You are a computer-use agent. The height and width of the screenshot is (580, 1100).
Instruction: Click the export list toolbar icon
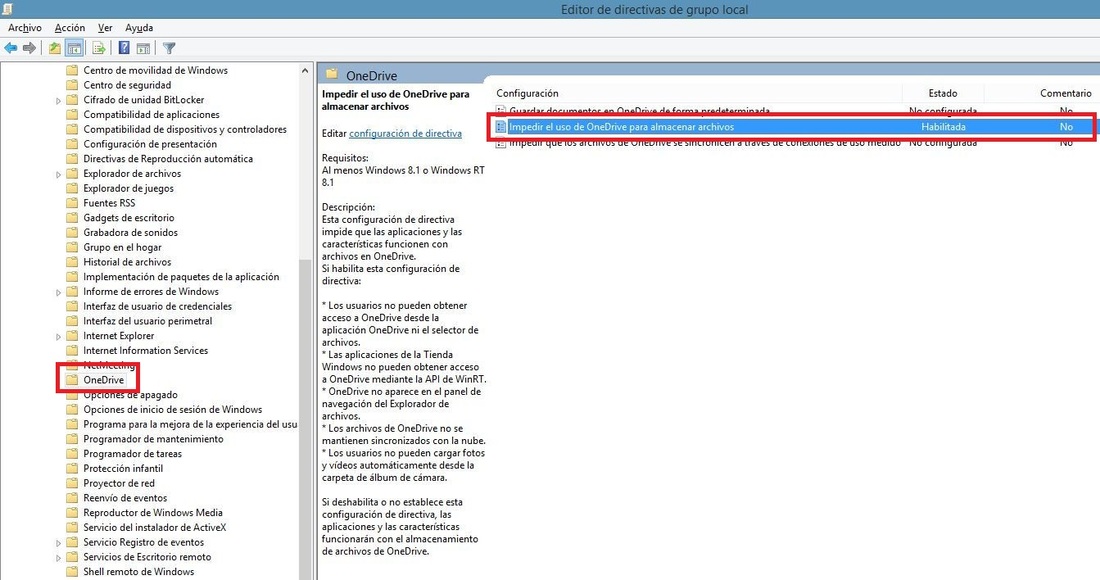pos(99,48)
